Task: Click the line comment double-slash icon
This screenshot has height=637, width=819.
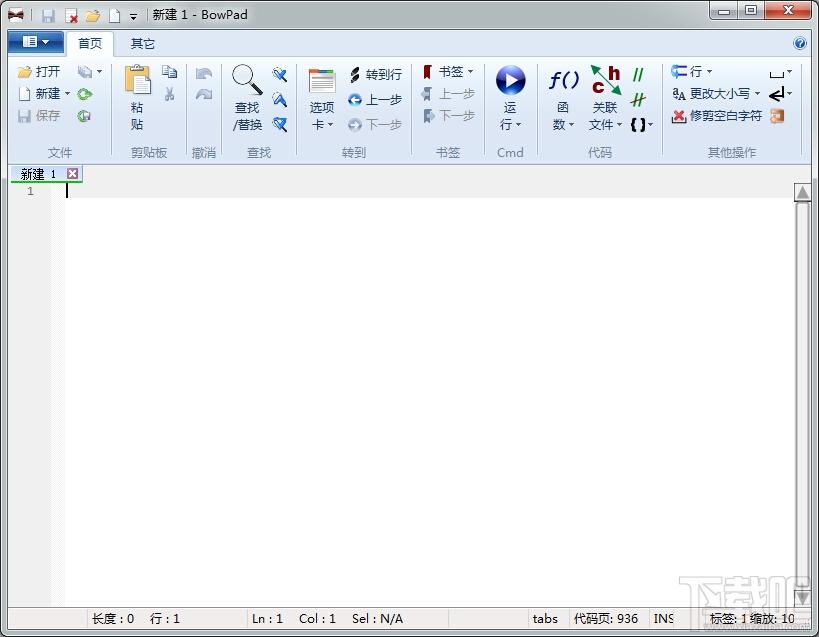Action: [638, 75]
